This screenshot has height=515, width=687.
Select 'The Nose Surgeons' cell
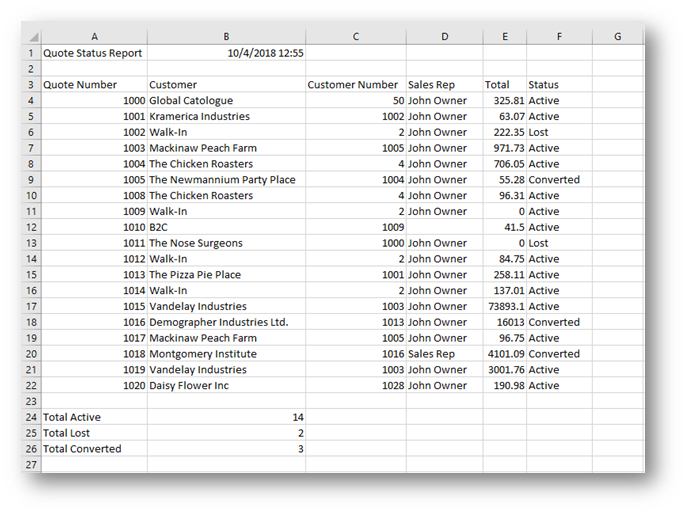click(x=226, y=243)
